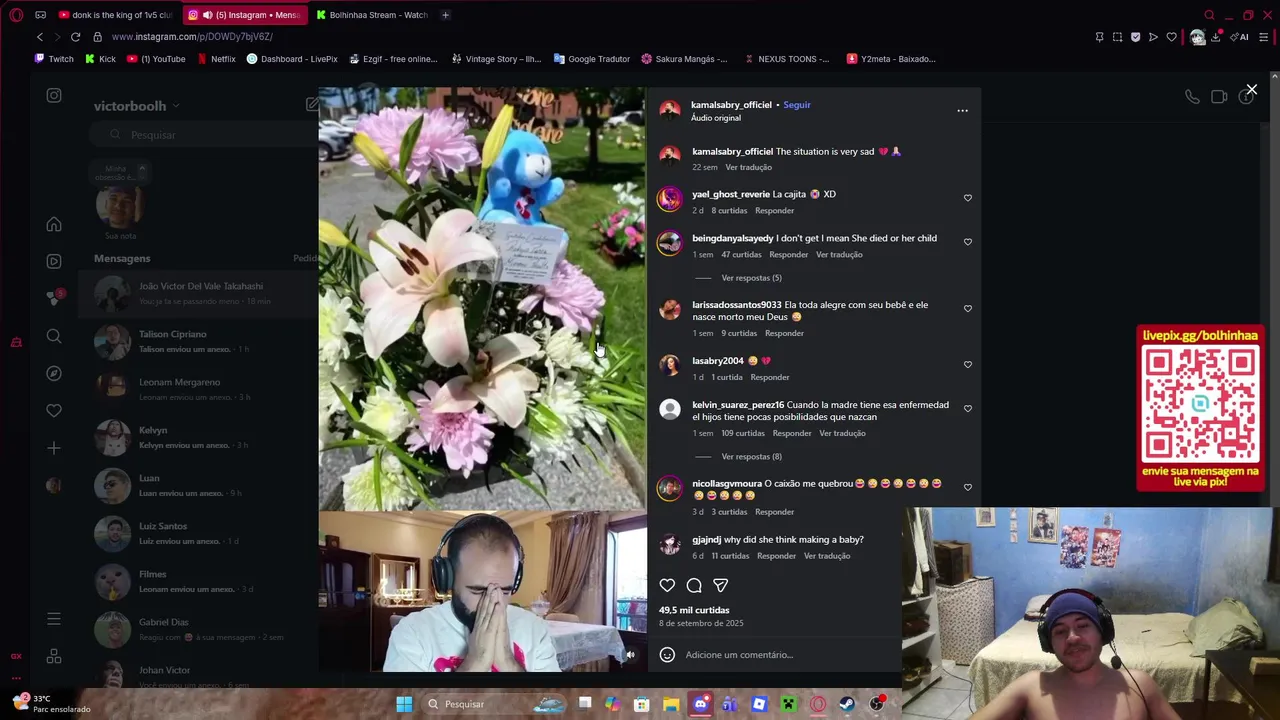Open kamalsabry_officiel profile from the post header

[x=731, y=104]
